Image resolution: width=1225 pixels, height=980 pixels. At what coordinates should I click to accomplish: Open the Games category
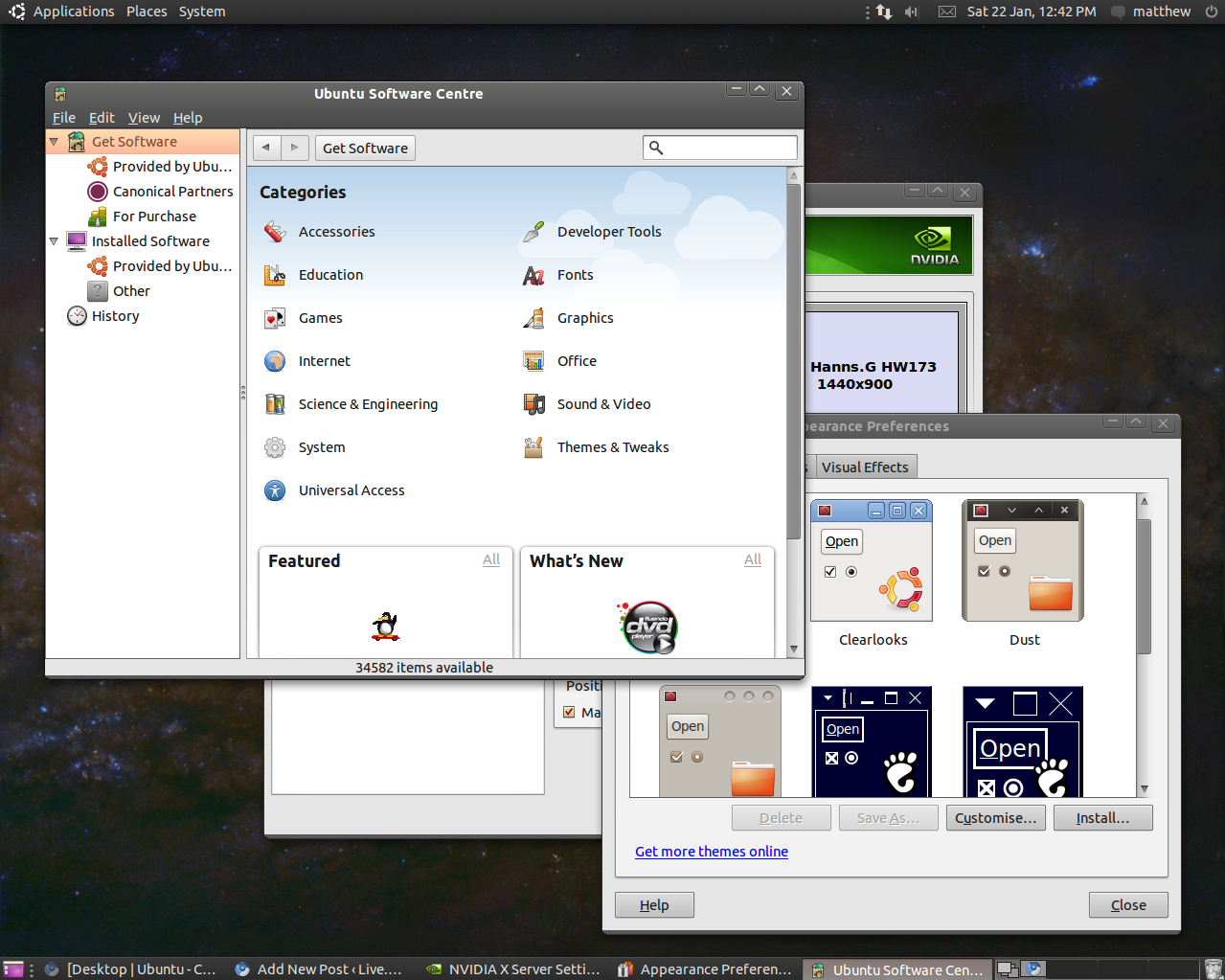tap(303, 318)
